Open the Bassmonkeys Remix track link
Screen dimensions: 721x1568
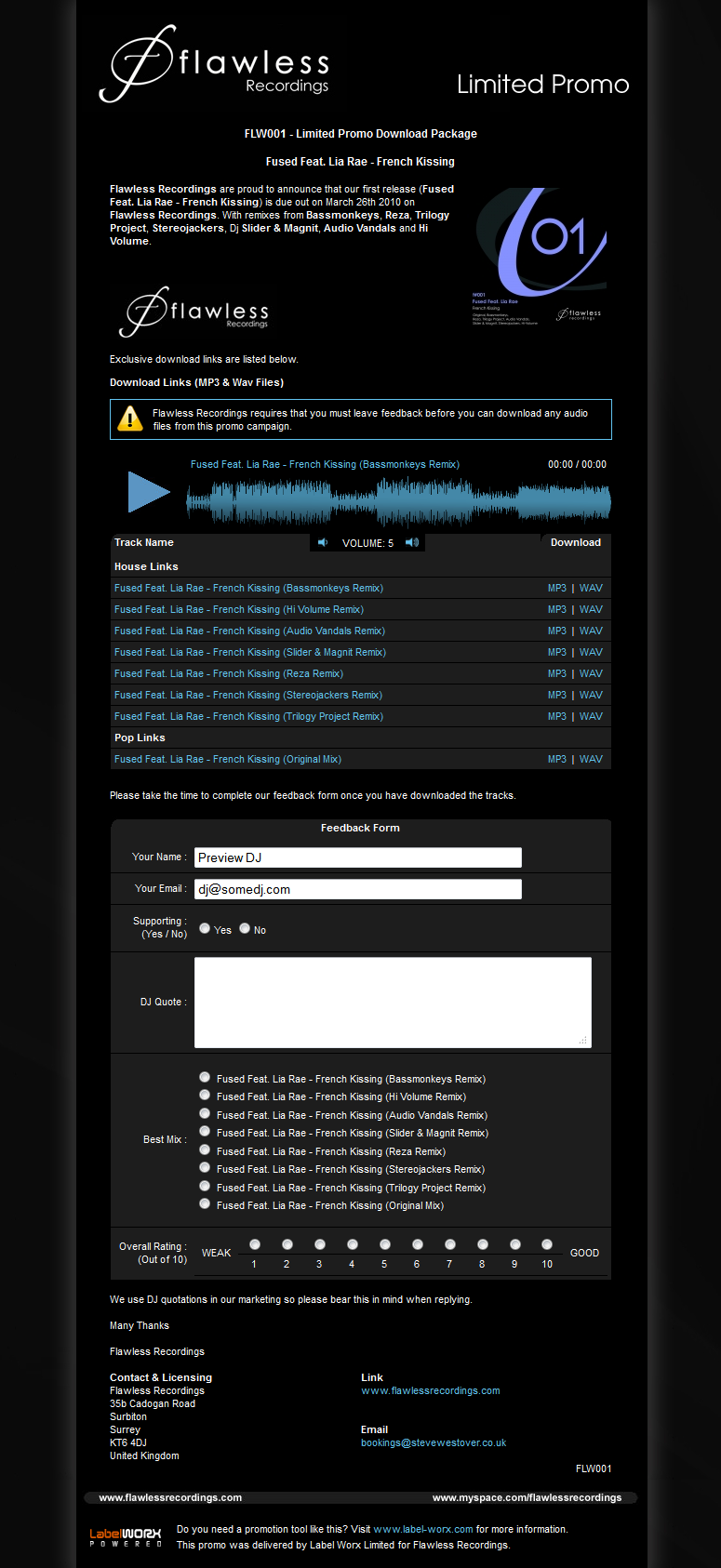(x=248, y=588)
